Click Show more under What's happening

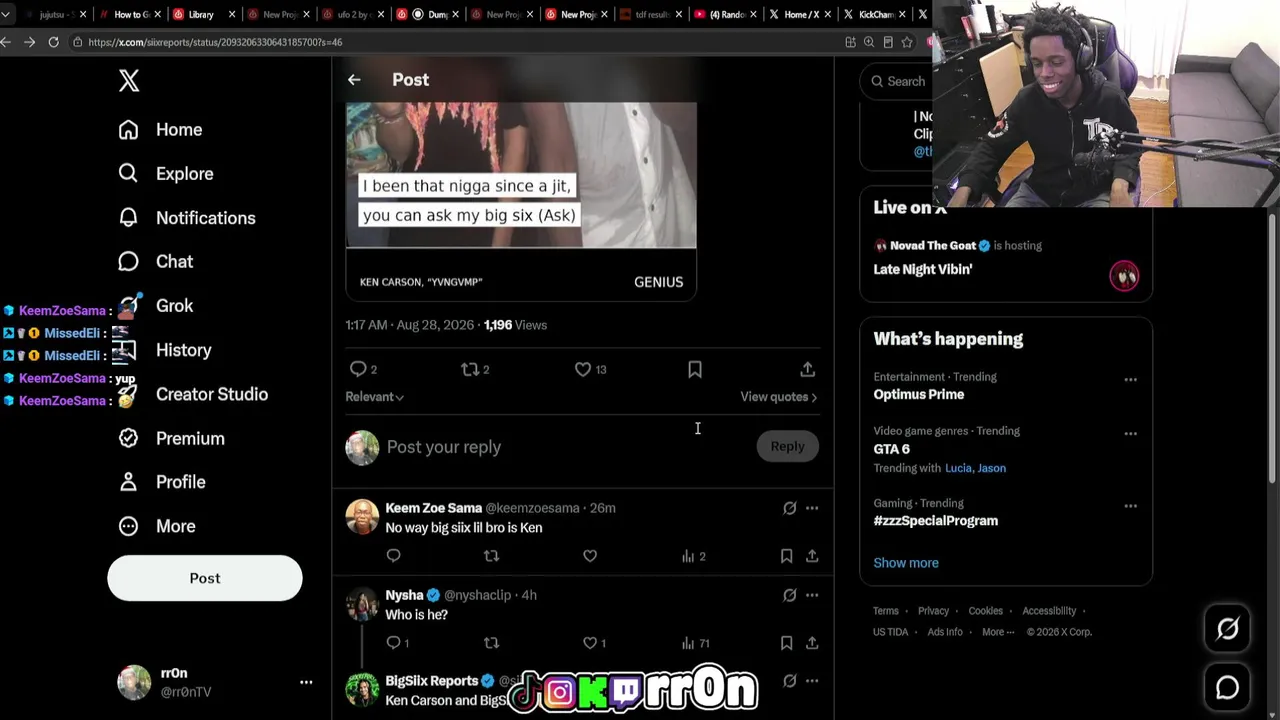(906, 563)
